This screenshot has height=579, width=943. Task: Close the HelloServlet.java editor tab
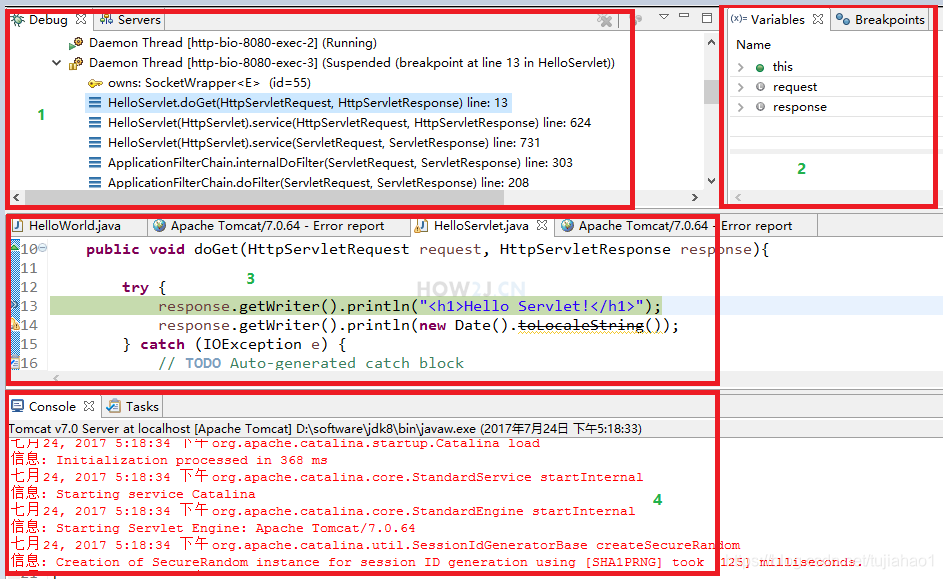click(542, 225)
